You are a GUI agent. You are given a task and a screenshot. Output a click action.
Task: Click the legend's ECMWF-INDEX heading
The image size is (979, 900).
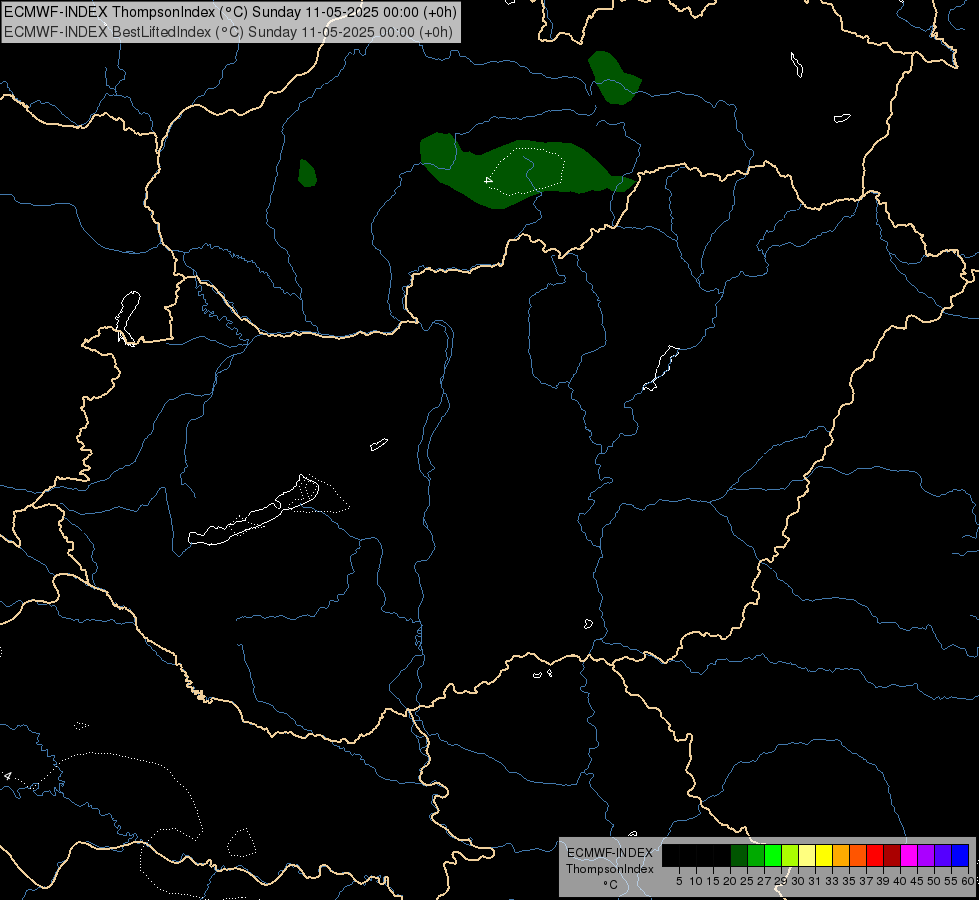click(x=610, y=853)
